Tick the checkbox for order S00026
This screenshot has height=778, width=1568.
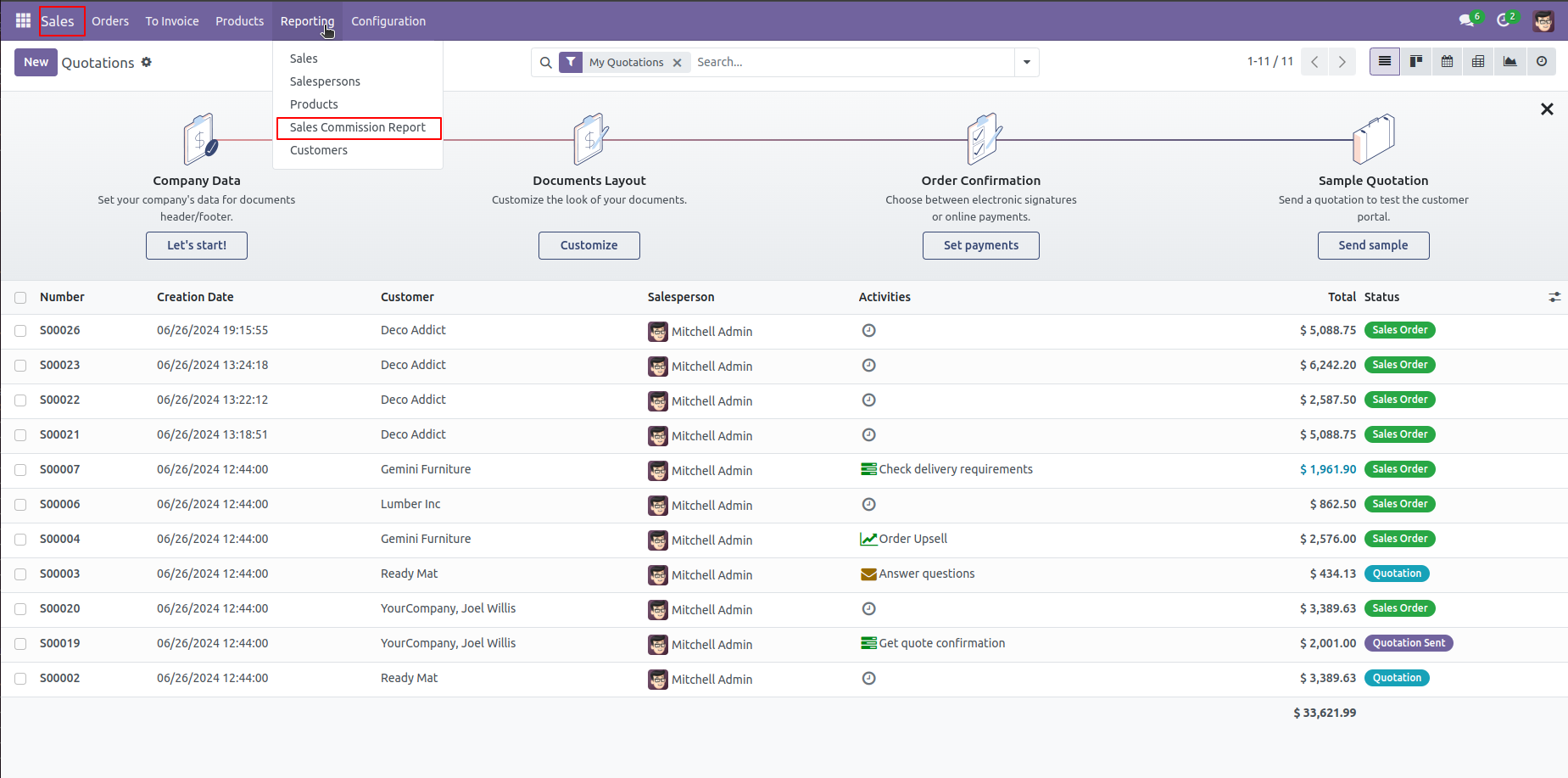point(20,331)
